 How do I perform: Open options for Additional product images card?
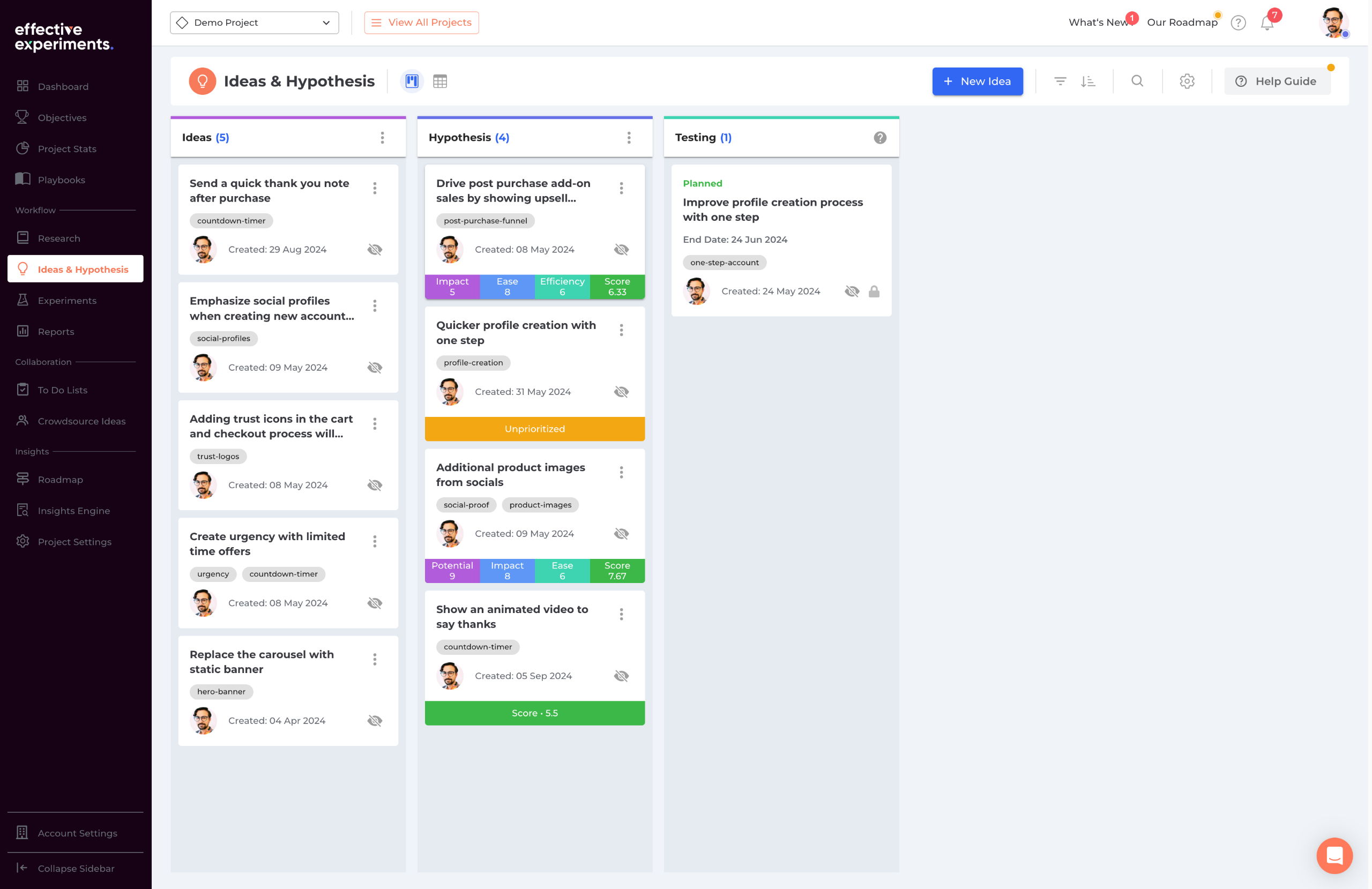pos(621,472)
